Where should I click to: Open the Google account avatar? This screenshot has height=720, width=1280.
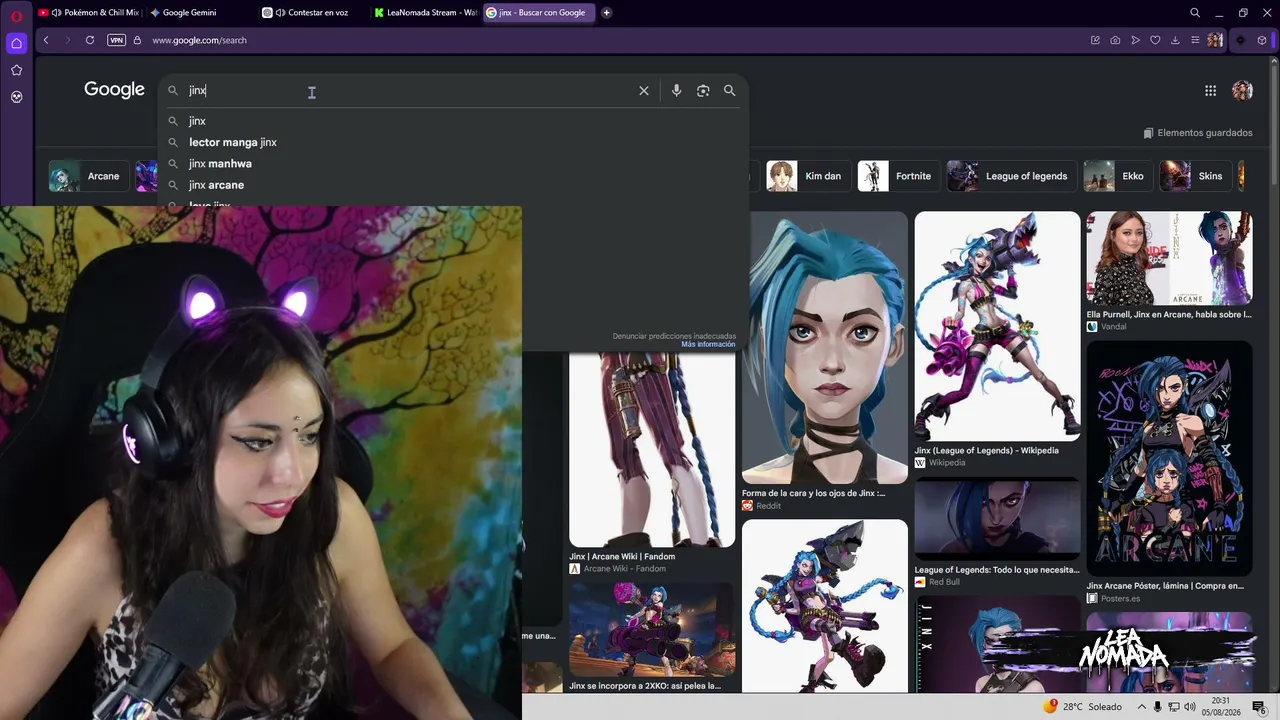(1243, 90)
